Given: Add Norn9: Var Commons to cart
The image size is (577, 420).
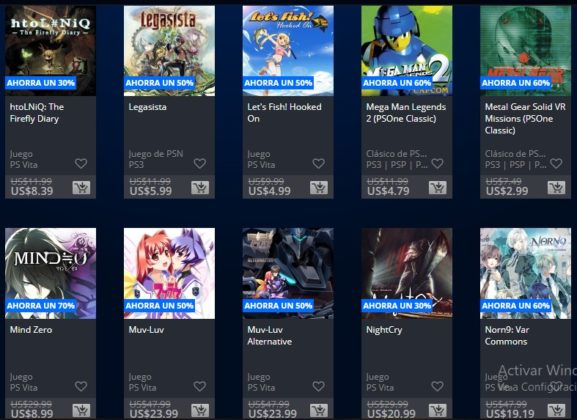Looking at the screenshot, I should pos(556,410).
